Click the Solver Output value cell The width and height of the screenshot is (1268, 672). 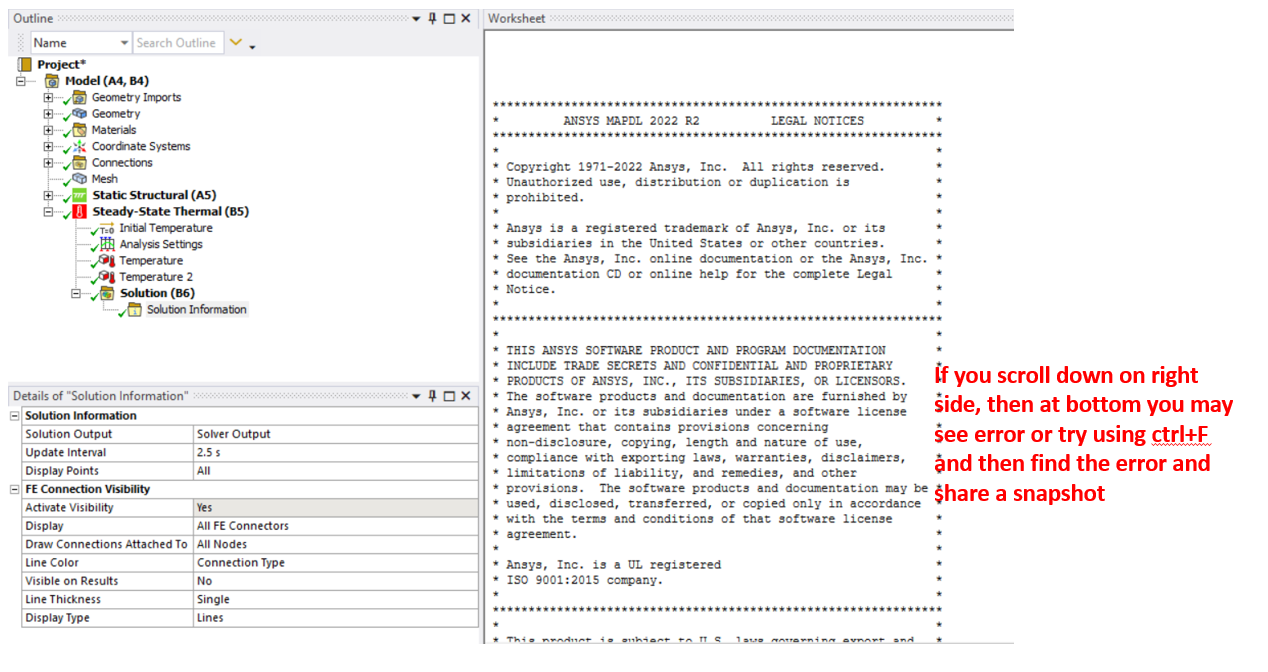click(335, 434)
